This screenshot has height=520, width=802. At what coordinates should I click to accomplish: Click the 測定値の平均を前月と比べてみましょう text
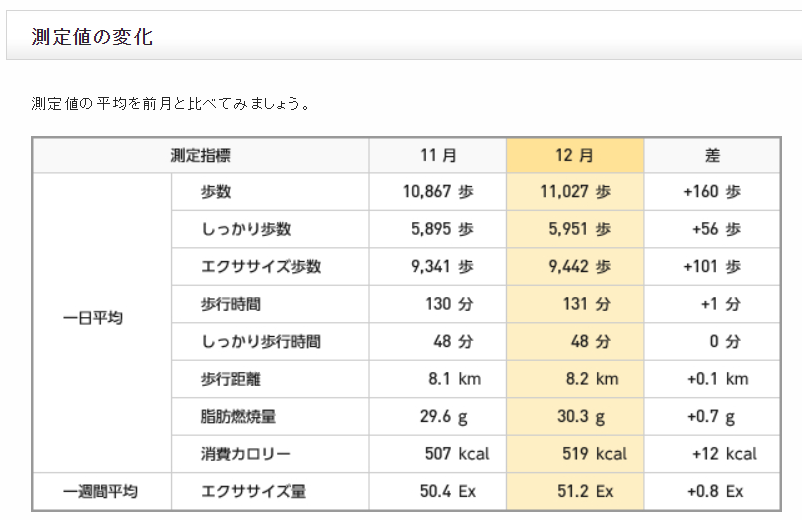170,104
